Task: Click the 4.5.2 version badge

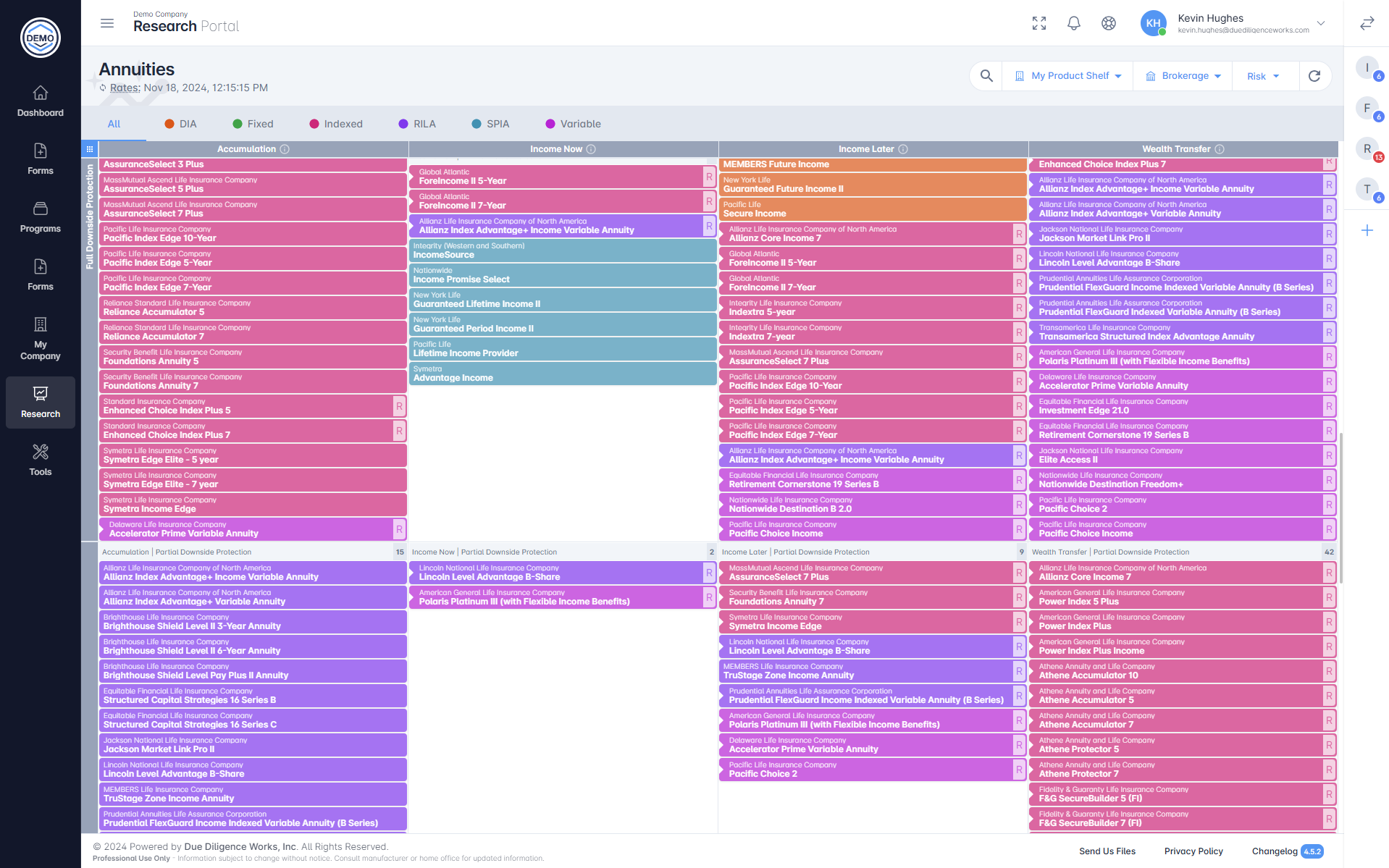Action: pos(1312,851)
